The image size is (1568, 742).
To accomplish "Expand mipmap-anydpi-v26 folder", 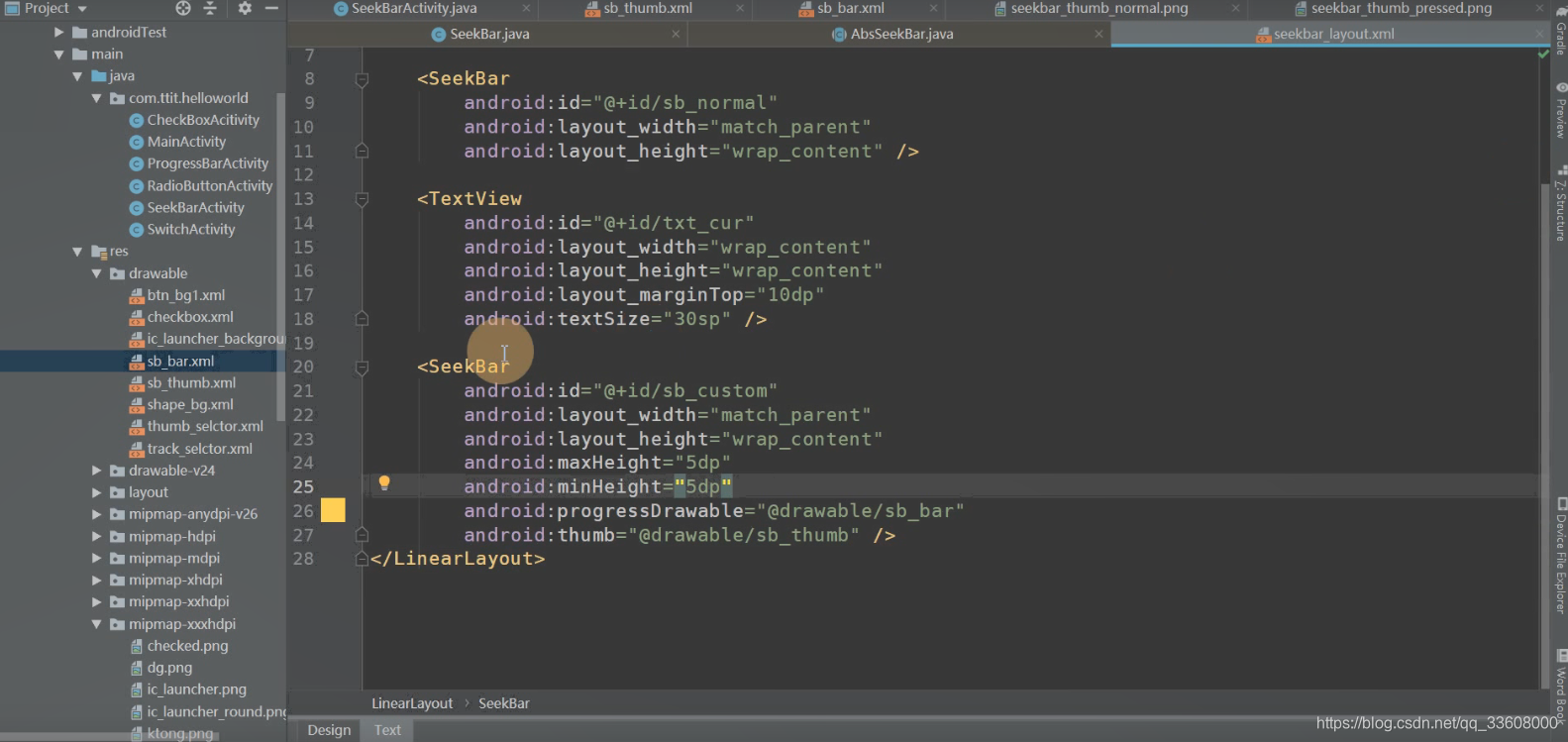I will pos(96,514).
